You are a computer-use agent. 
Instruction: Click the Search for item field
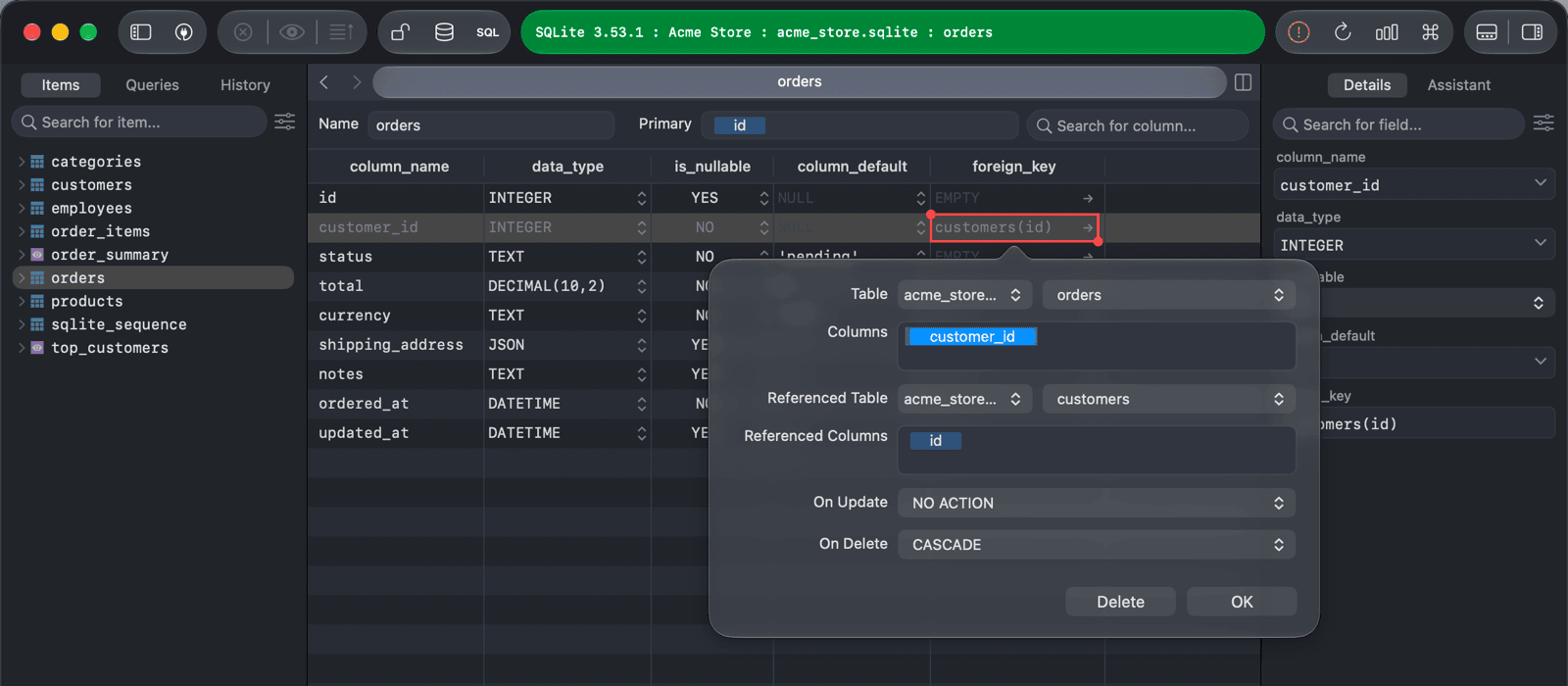click(139, 122)
